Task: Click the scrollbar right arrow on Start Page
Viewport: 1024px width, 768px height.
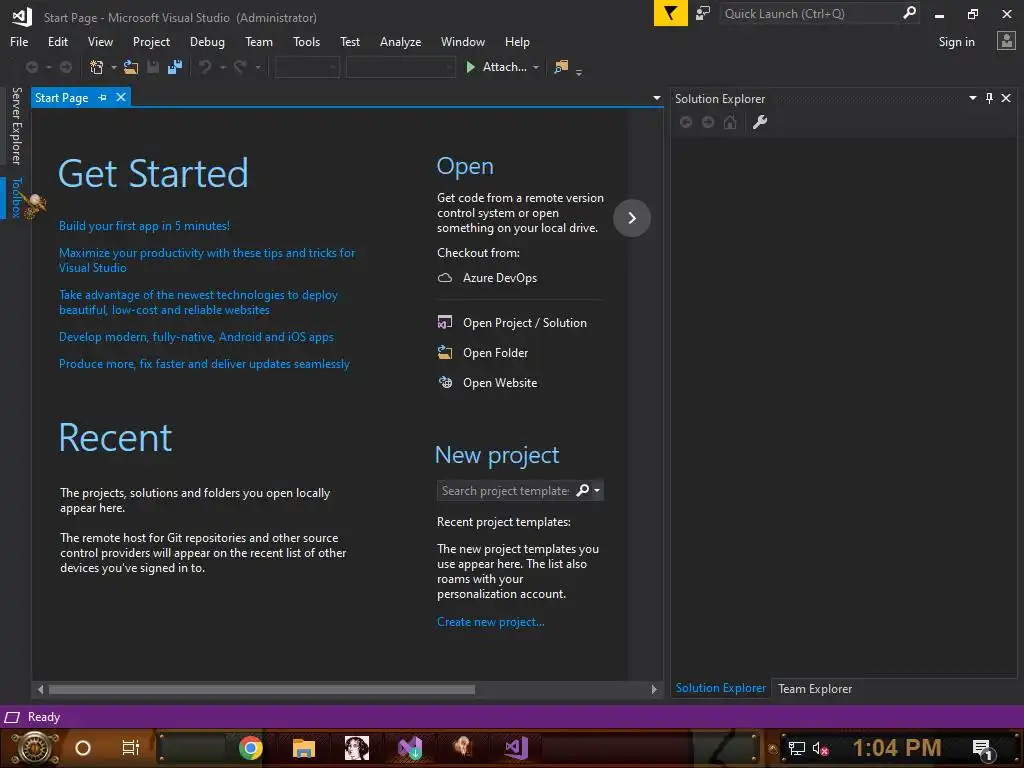Action: coord(654,689)
